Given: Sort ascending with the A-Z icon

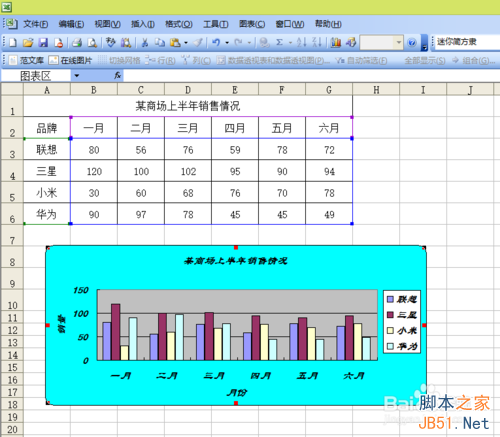Looking at the screenshot, I should click(x=301, y=43).
